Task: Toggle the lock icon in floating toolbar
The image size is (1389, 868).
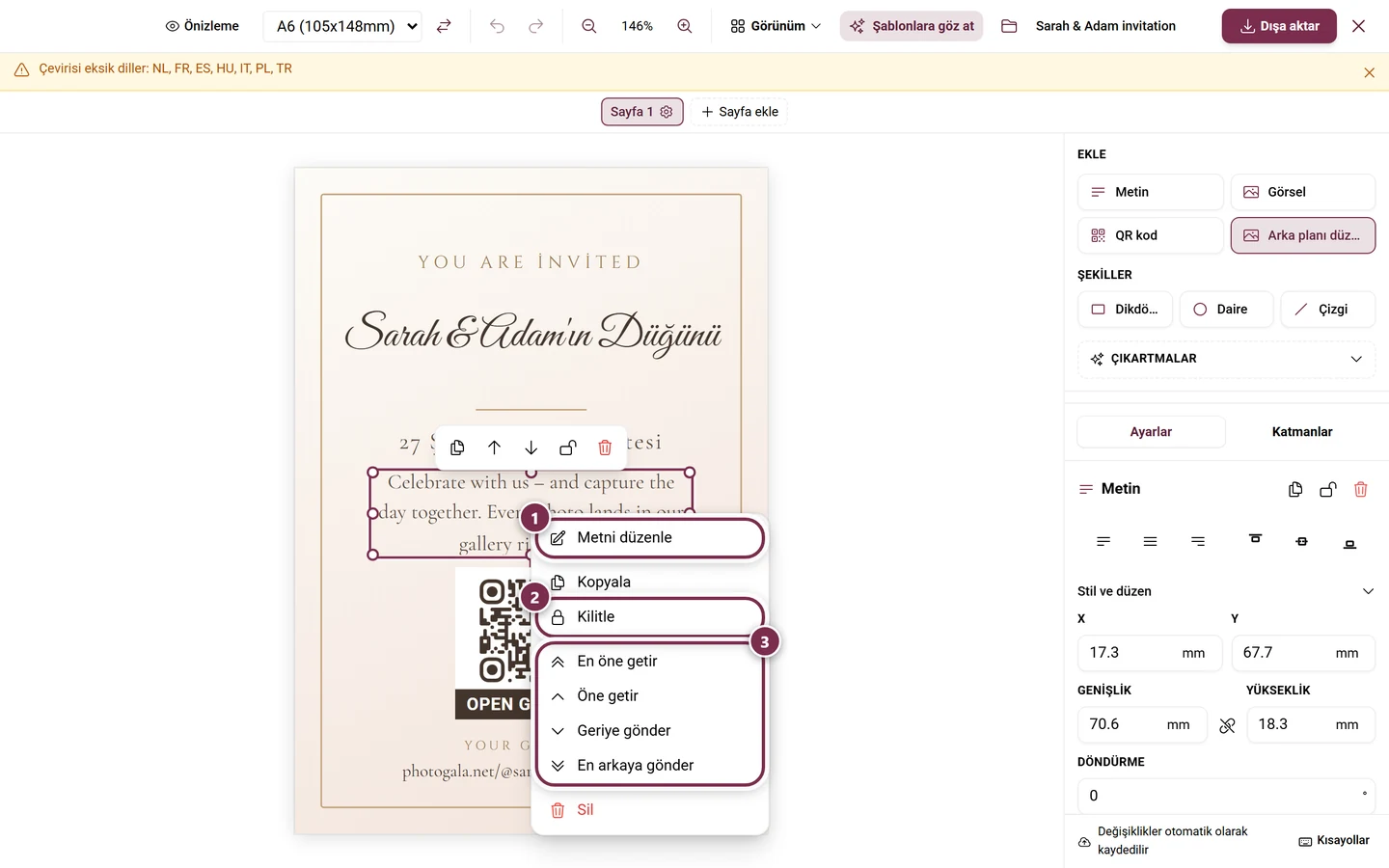Action: [x=568, y=448]
